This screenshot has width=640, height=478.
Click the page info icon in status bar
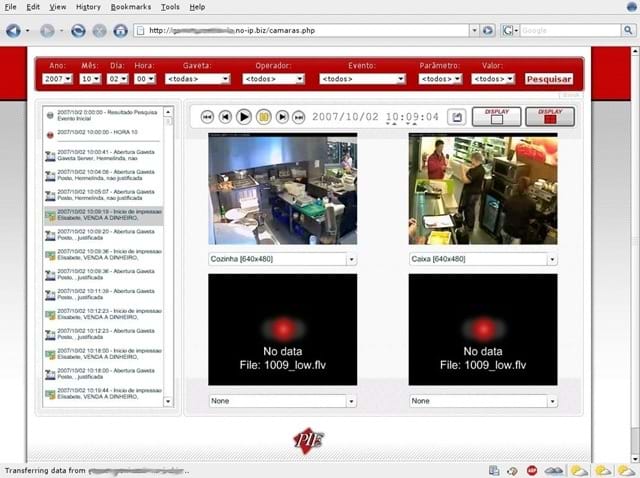point(494,471)
